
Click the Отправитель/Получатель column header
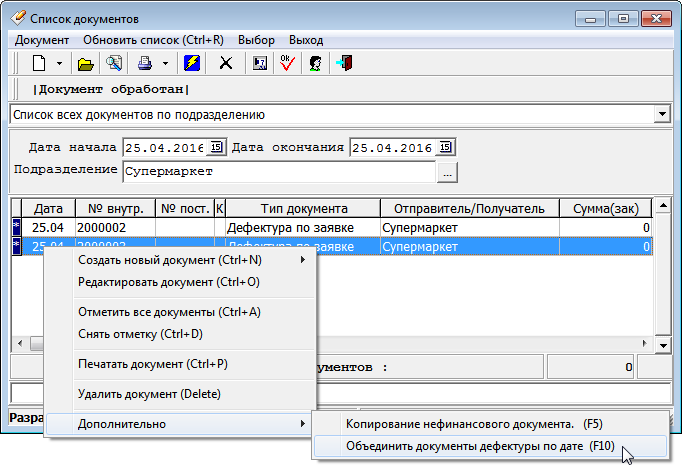tap(470, 208)
